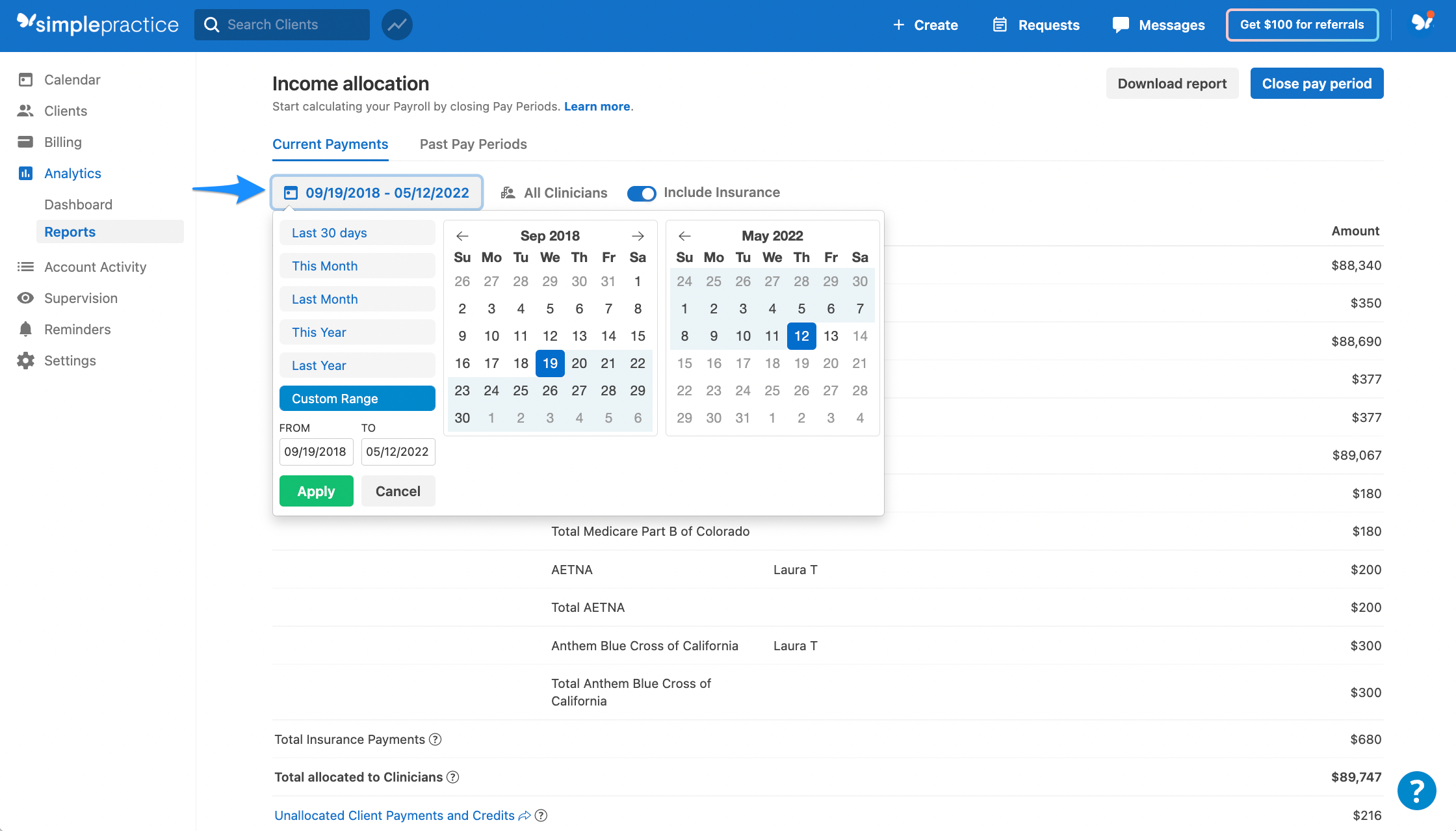Click Download report button
Screen dimensions: 1456x831
click(1173, 83)
